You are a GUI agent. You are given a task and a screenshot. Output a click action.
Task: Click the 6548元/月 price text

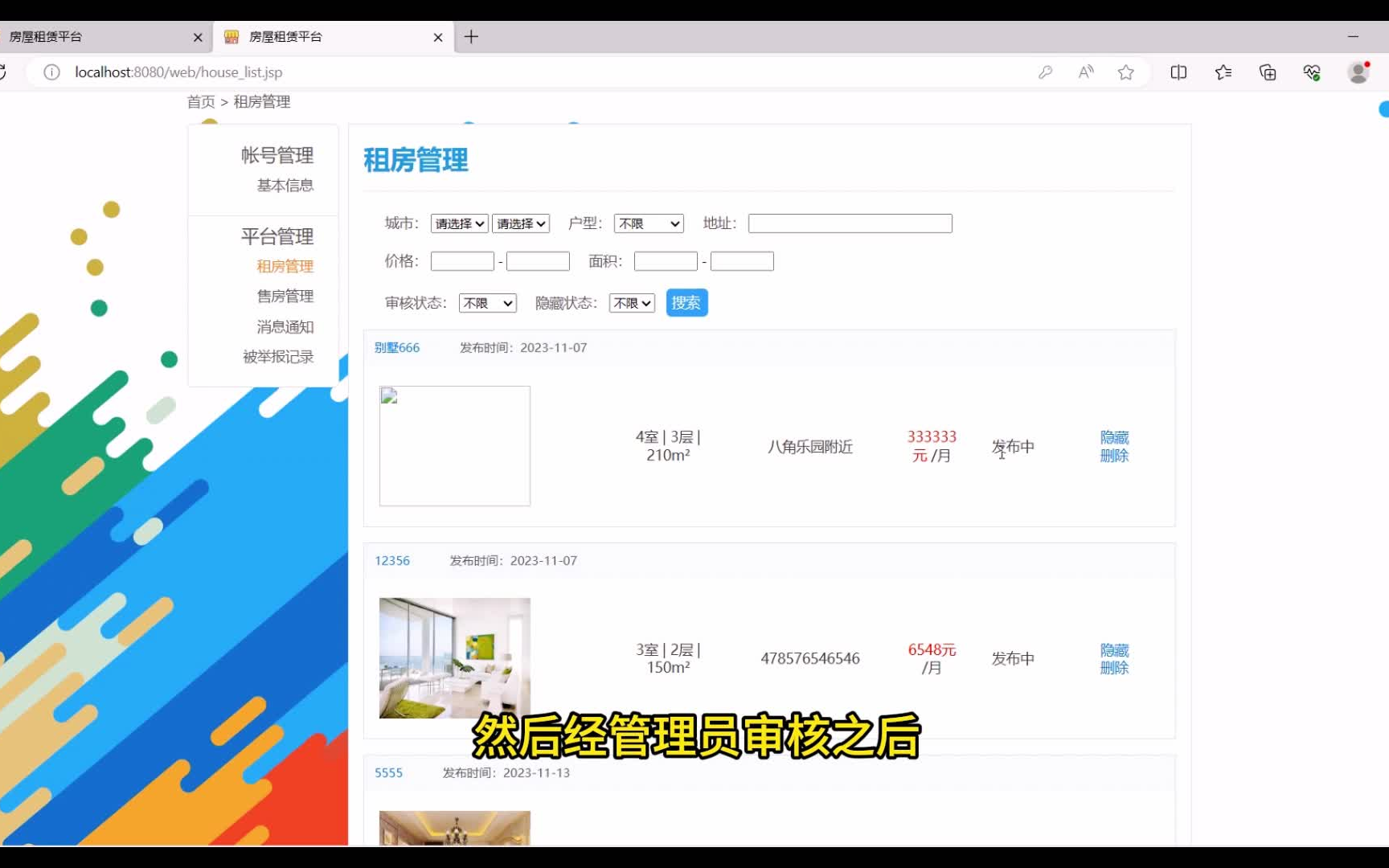coord(932,658)
